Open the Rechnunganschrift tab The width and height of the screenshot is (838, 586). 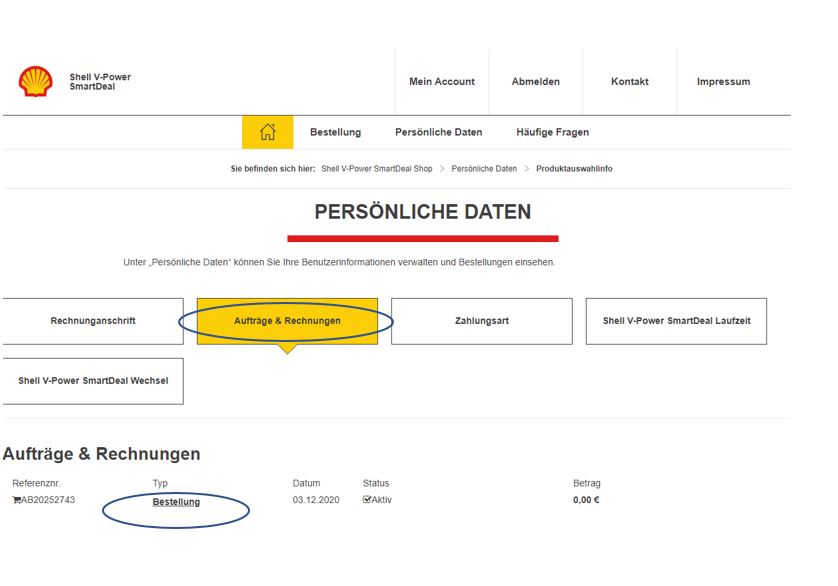[93, 320]
